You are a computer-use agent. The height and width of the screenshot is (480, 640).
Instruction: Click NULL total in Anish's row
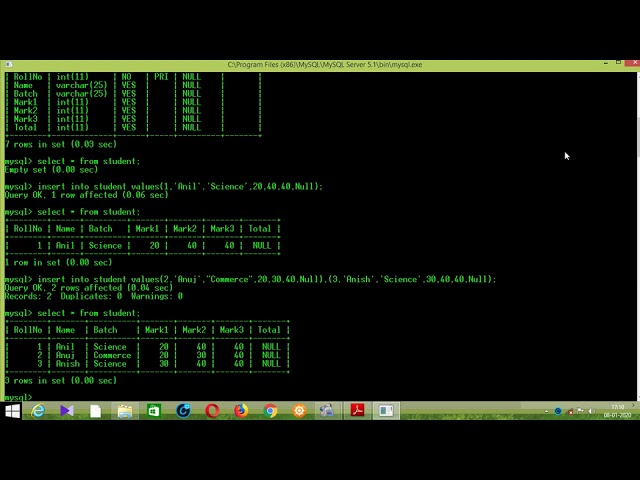click(x=271, y=364)
